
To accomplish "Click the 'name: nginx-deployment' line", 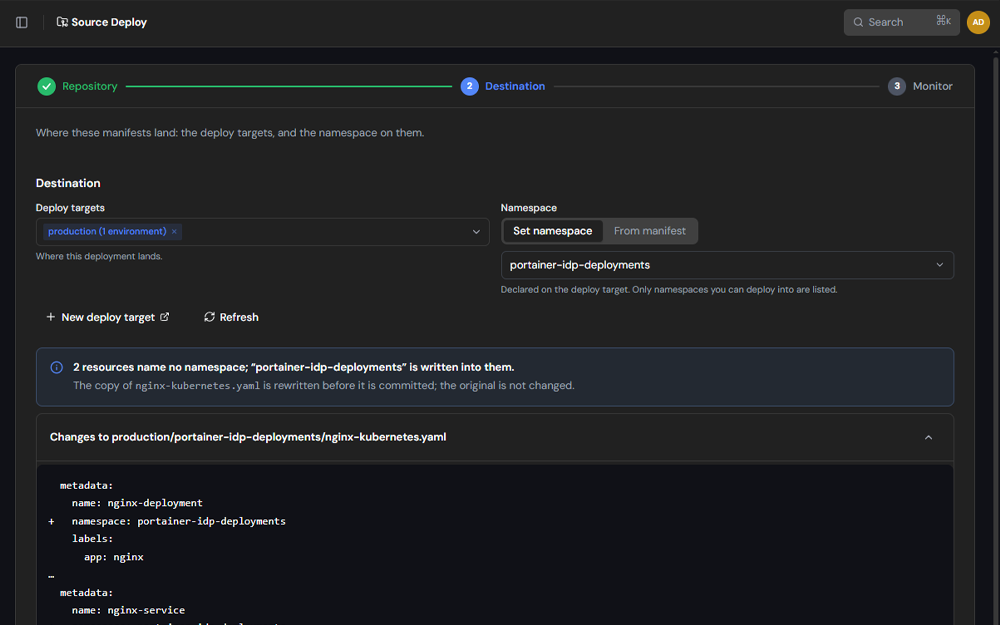I will coord(137,503).
